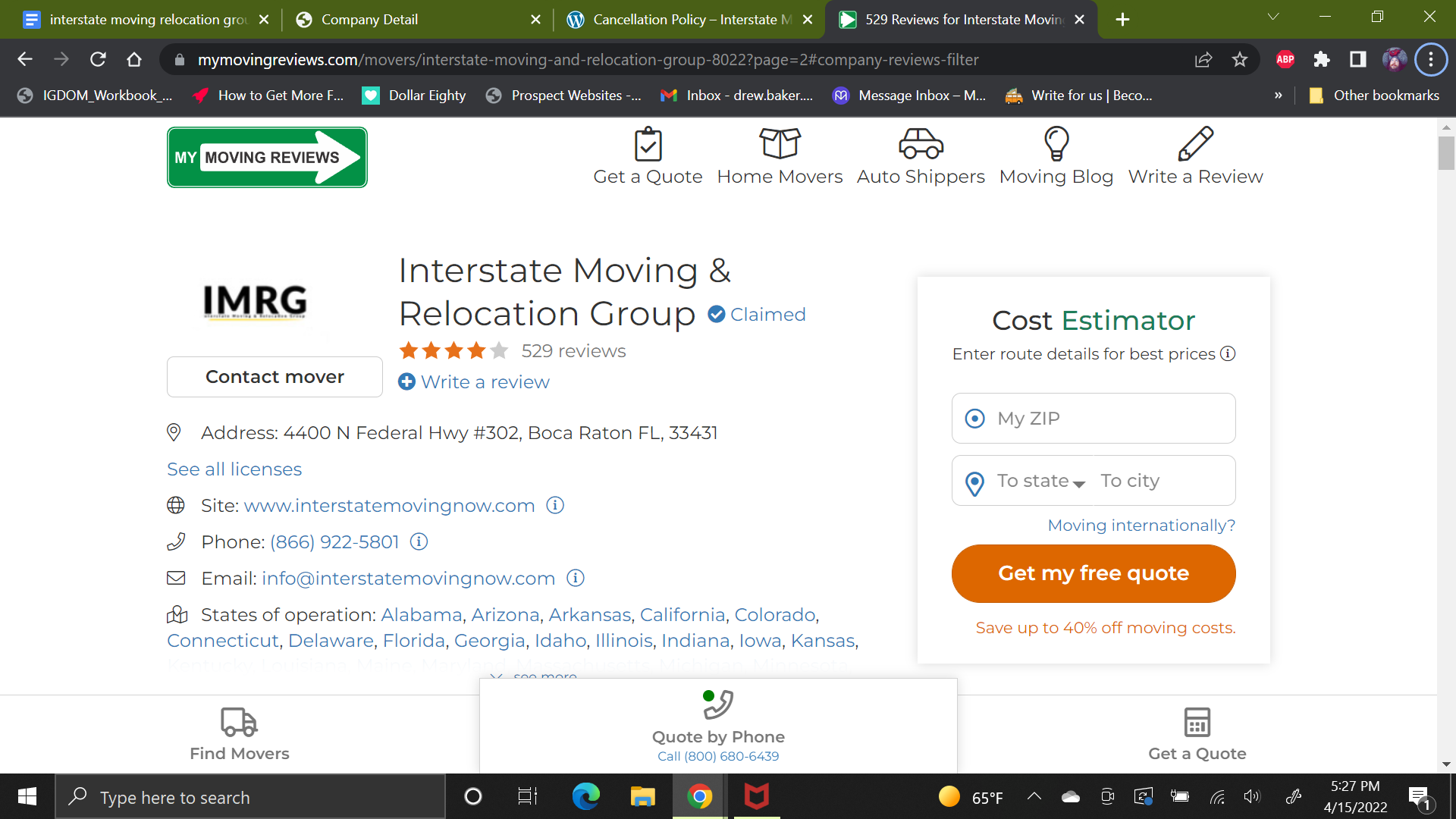The height and width of the screenshot is (819, 1456).
Task: Click the info icon next to Site
Action: click(x=555, y=505)
